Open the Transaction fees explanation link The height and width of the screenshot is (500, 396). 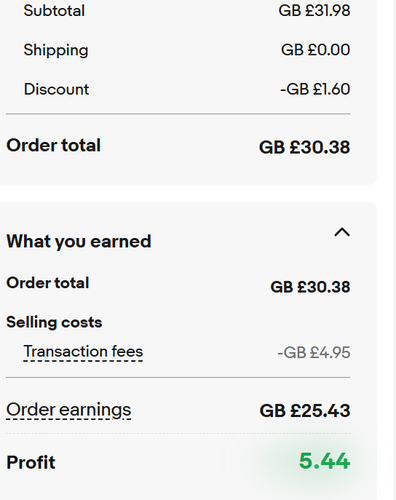pyautogui.click(x=83, y=352)
